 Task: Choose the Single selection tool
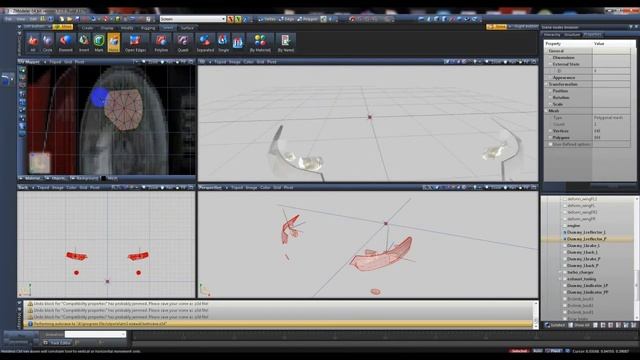[223, 43]
